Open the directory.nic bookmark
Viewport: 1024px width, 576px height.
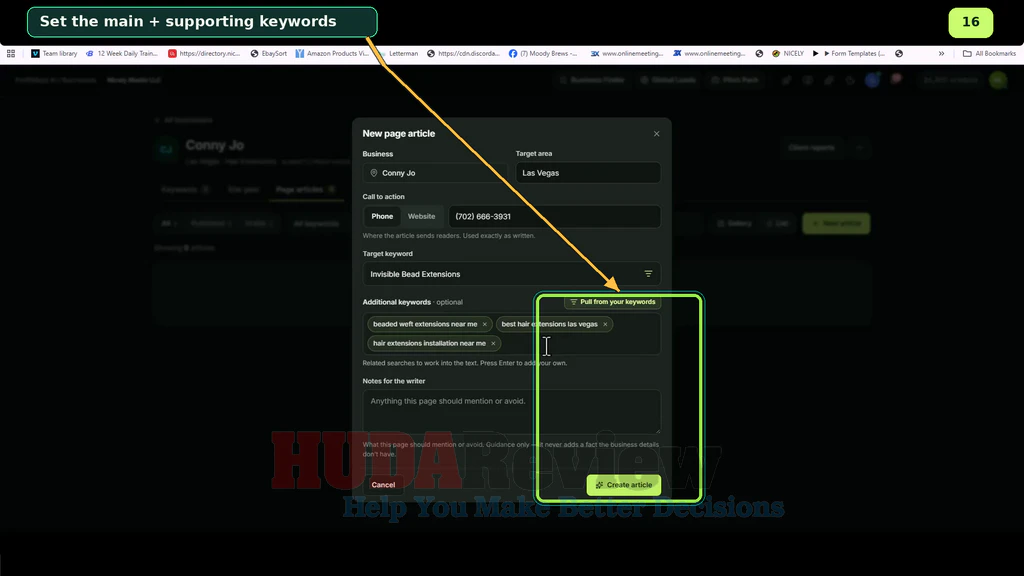pos(204,54)
